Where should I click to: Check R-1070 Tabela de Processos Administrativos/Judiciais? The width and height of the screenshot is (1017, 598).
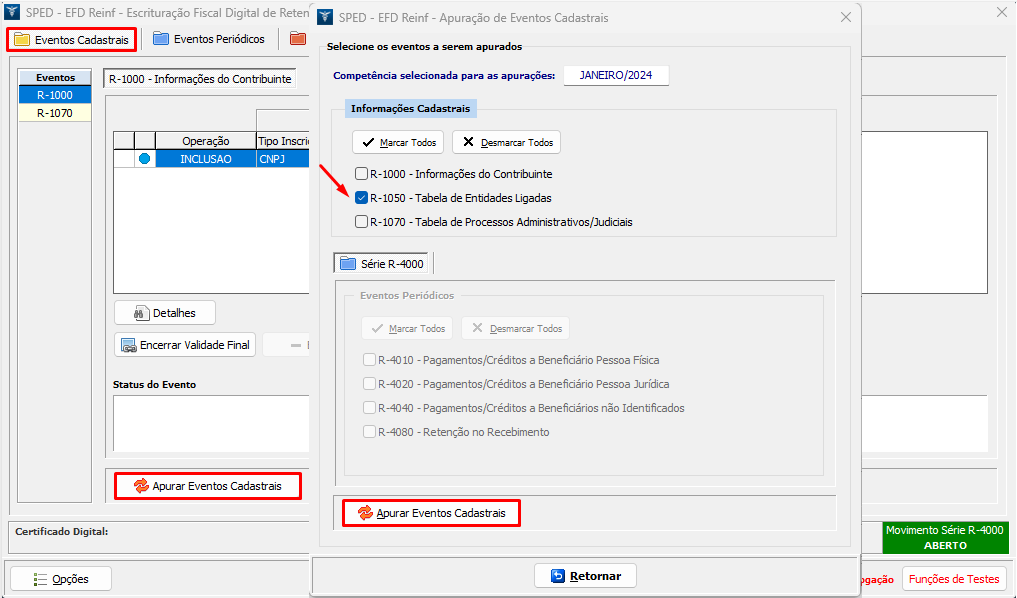tap(361, 222)
